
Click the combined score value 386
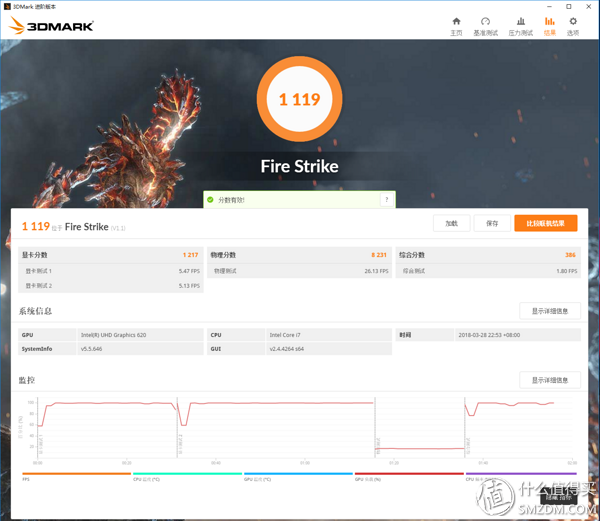pyautogui.click(x=570, y=255)
